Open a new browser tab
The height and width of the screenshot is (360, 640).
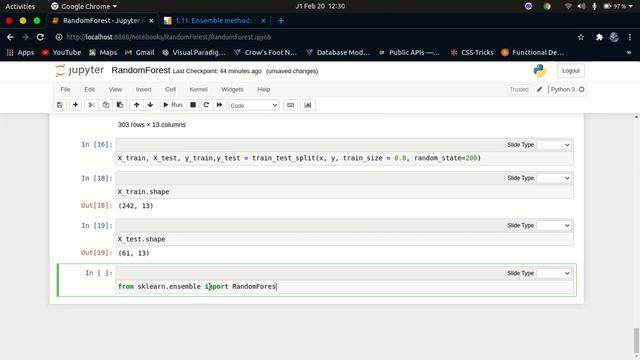tap(281, 20)
